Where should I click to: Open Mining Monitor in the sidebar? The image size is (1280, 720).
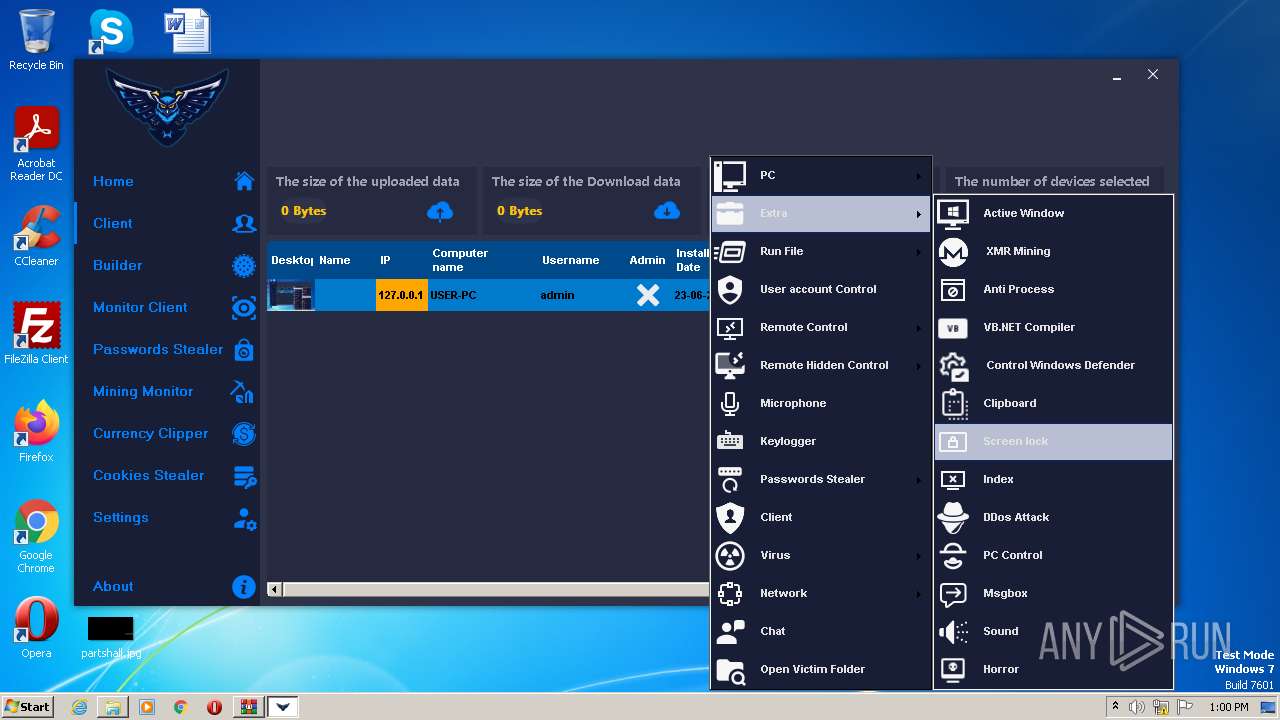(x=143, y=391)
